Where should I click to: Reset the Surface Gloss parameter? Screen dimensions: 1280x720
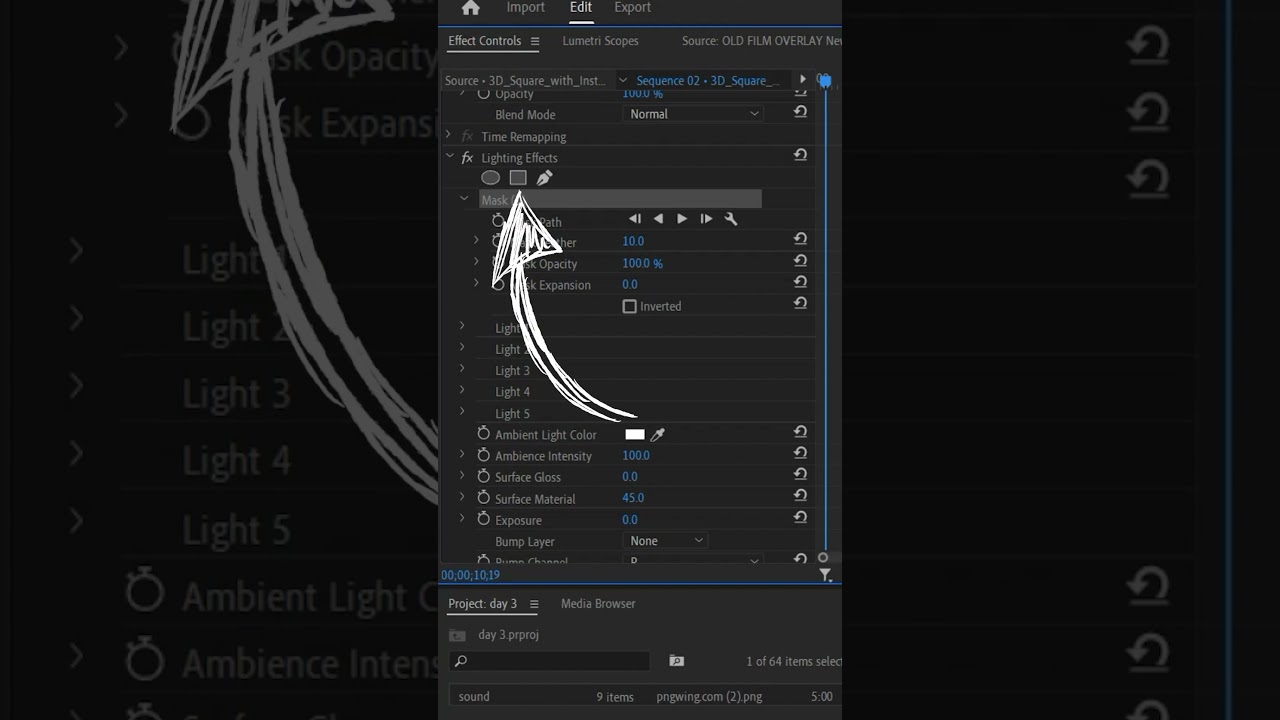click(x=800, y=475)
